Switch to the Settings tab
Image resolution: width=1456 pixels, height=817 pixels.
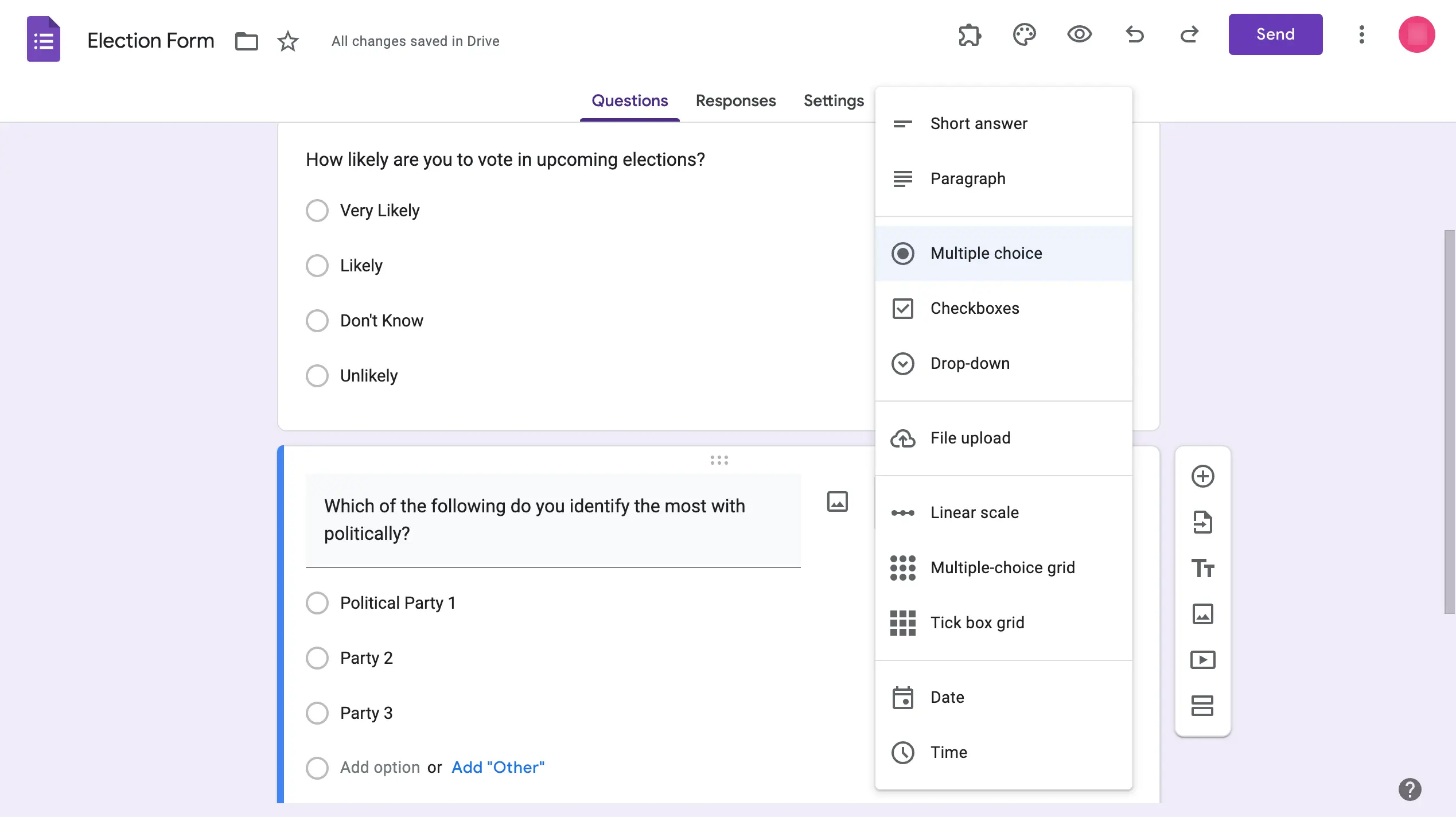(x=833, y=100)
